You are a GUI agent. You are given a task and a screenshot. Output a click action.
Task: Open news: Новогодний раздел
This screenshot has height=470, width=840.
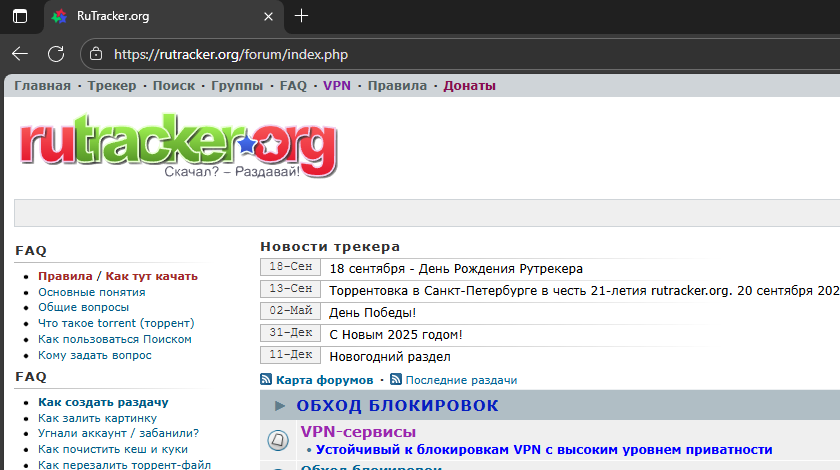click(x=390, y=356)
